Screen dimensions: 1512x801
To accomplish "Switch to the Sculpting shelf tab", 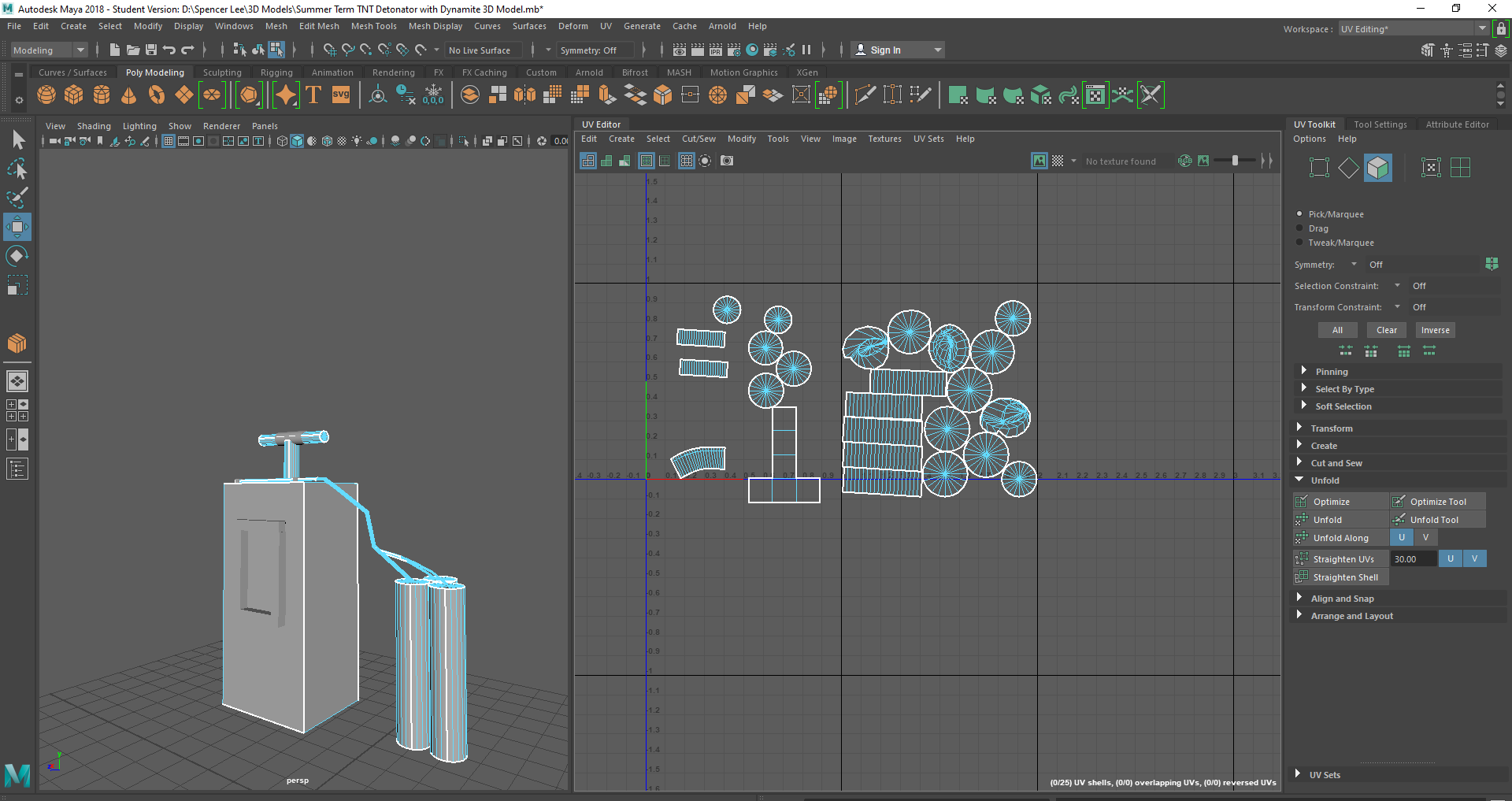I will [222, 72].
